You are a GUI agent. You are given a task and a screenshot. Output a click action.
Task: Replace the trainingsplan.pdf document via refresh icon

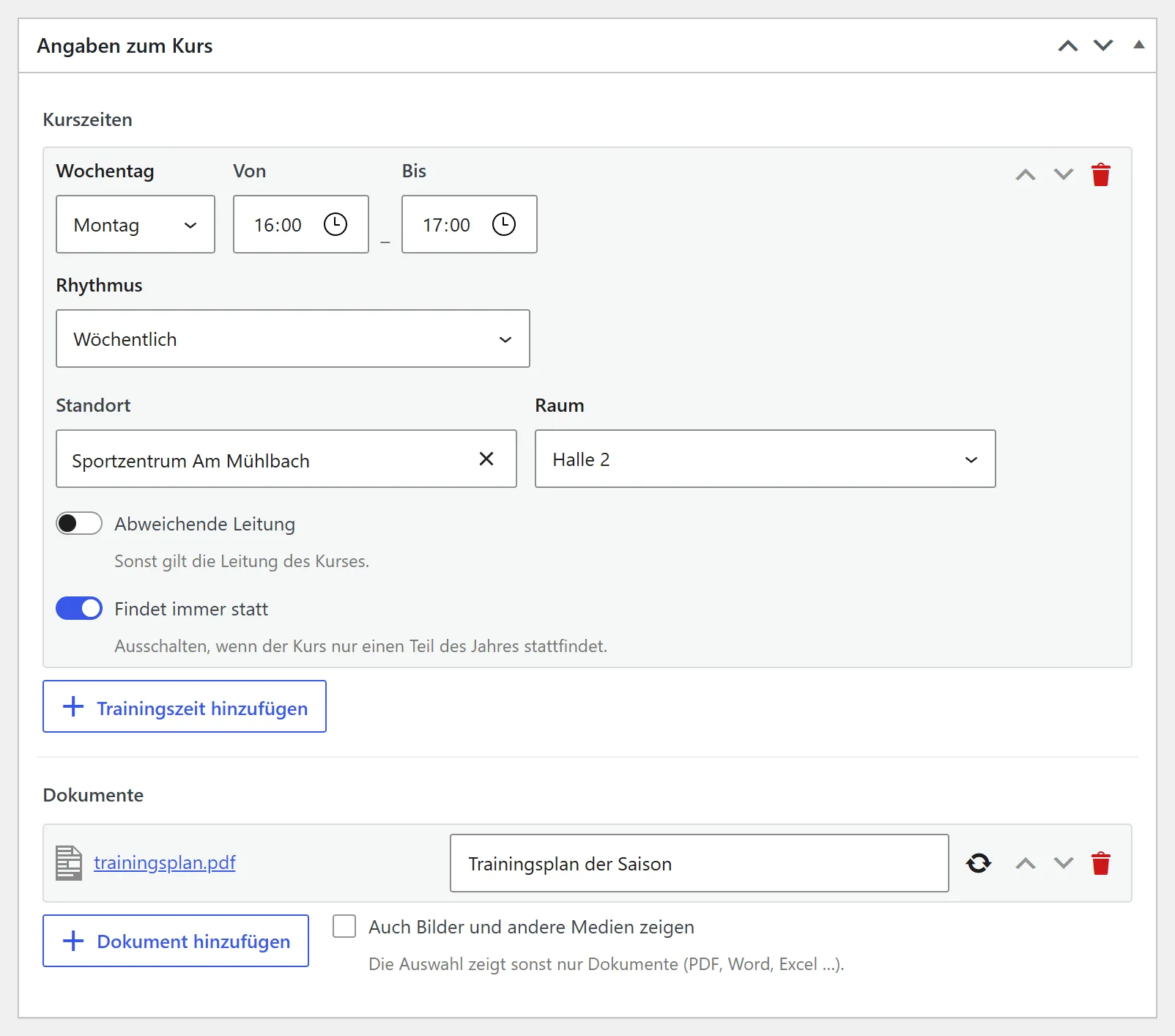click(979, 863)
